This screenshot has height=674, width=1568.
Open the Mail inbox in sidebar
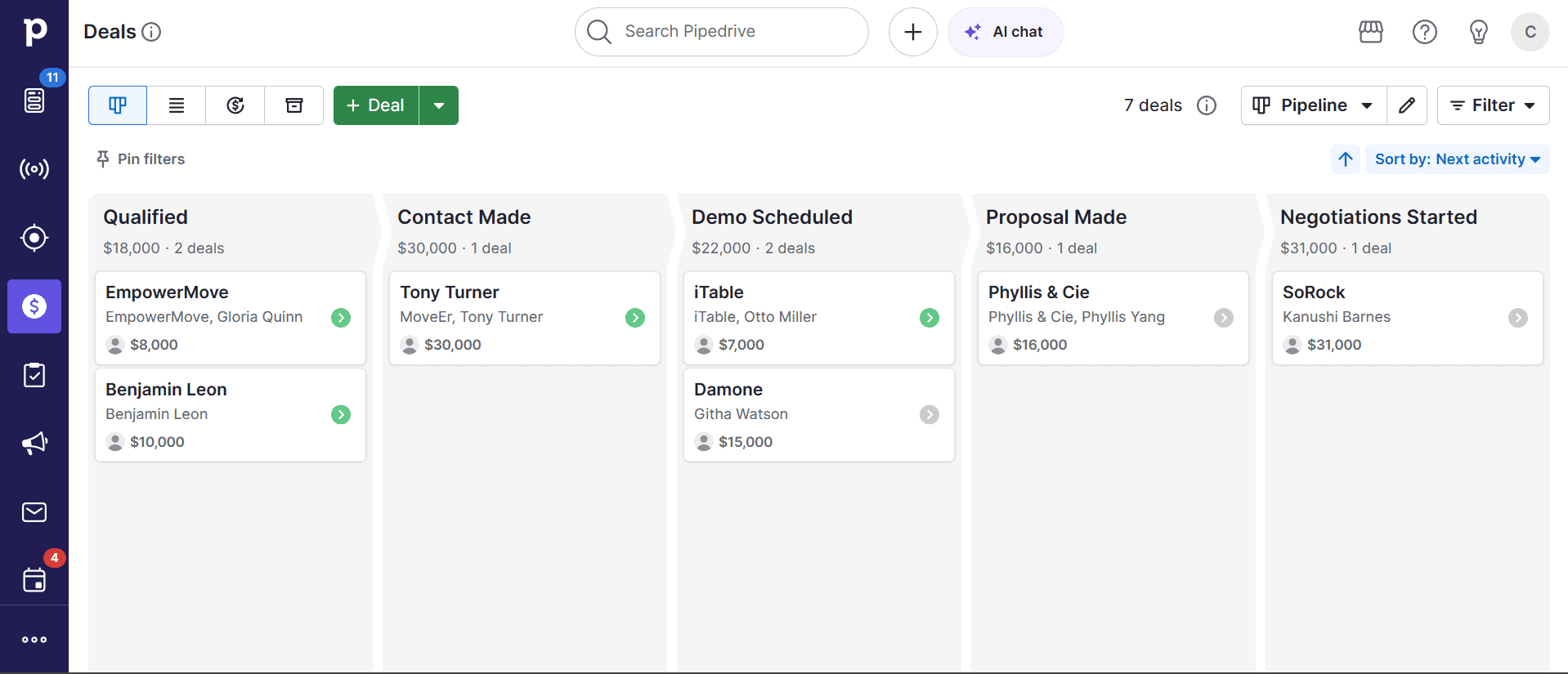click(x=34, y=512)
